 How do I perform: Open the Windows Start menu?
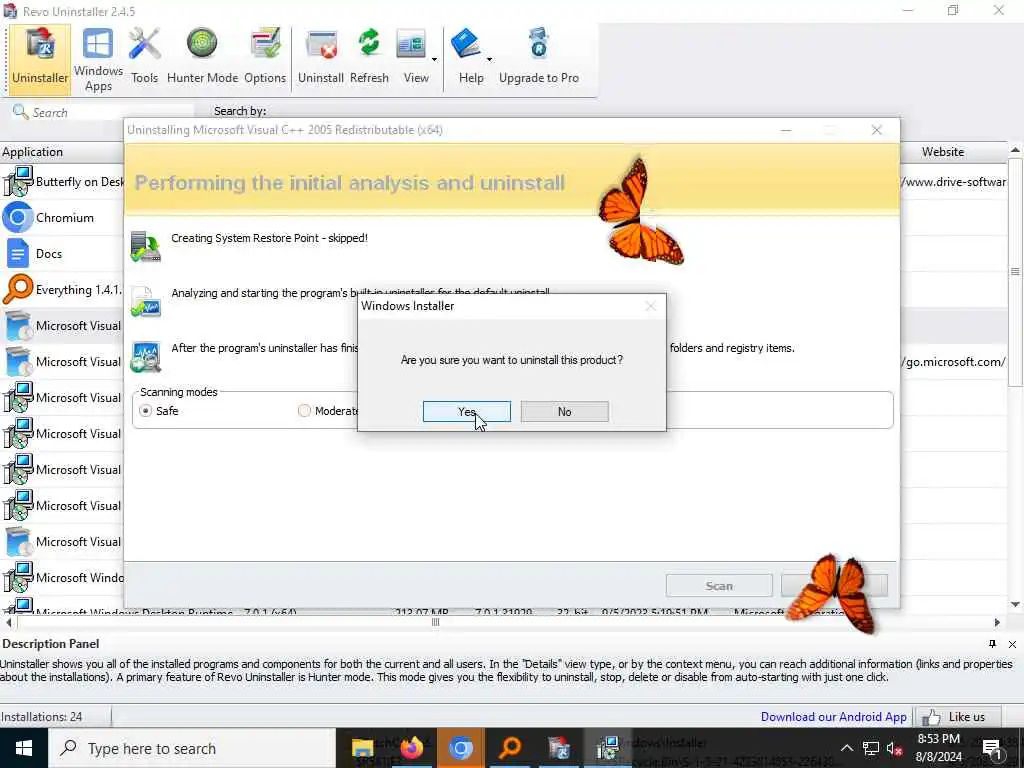(x=24, y=748)
